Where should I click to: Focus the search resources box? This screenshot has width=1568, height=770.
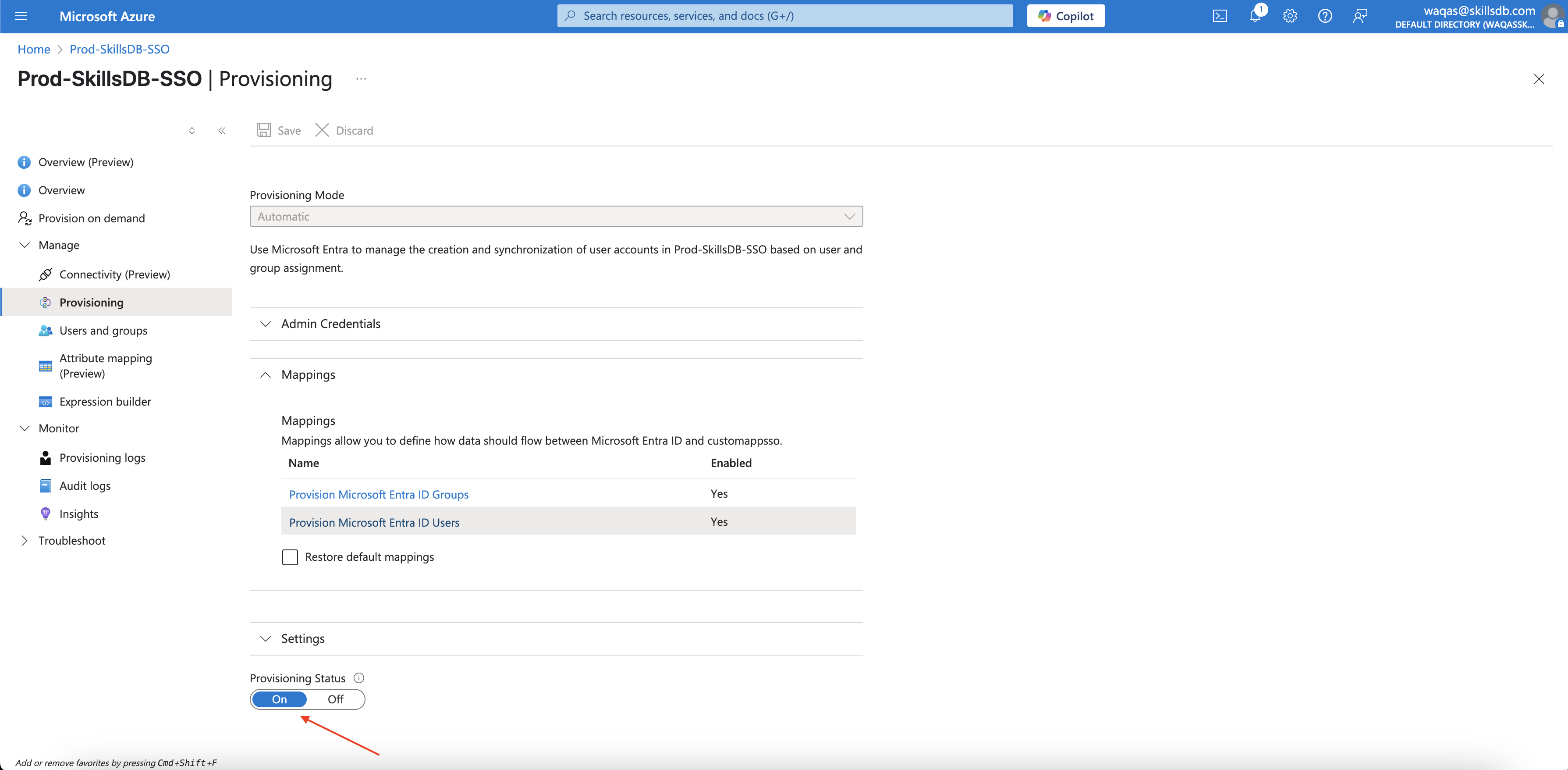click(785, 16)
